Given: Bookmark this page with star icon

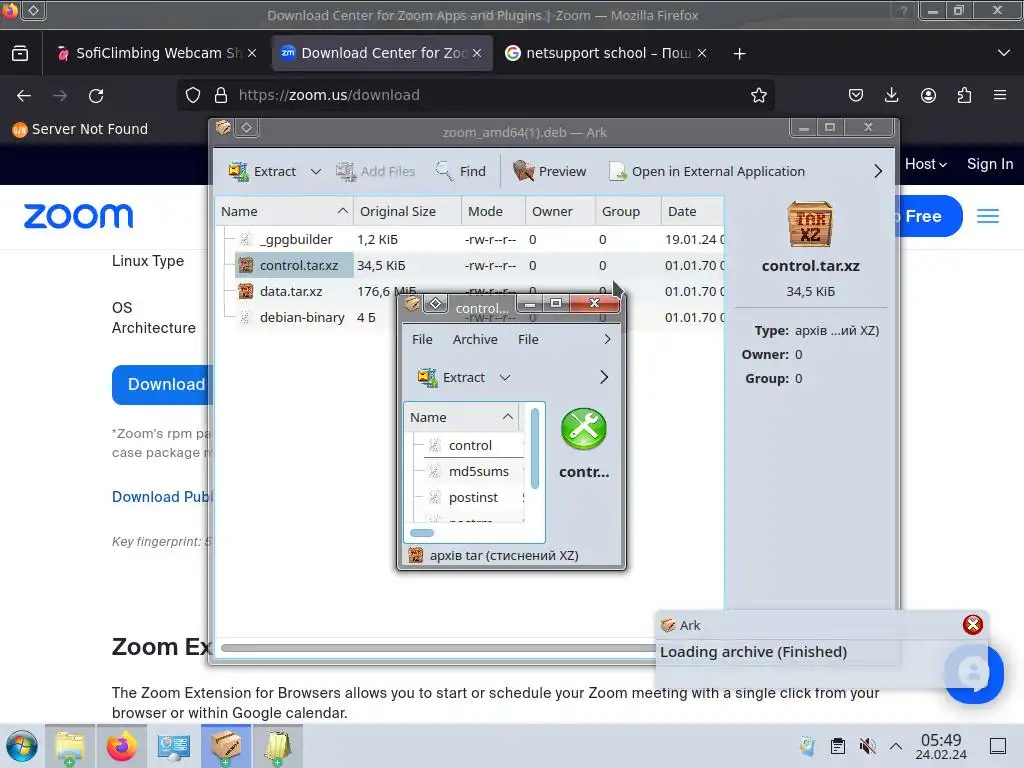Looking at the screenshot, I should click(x=759, y=95).
